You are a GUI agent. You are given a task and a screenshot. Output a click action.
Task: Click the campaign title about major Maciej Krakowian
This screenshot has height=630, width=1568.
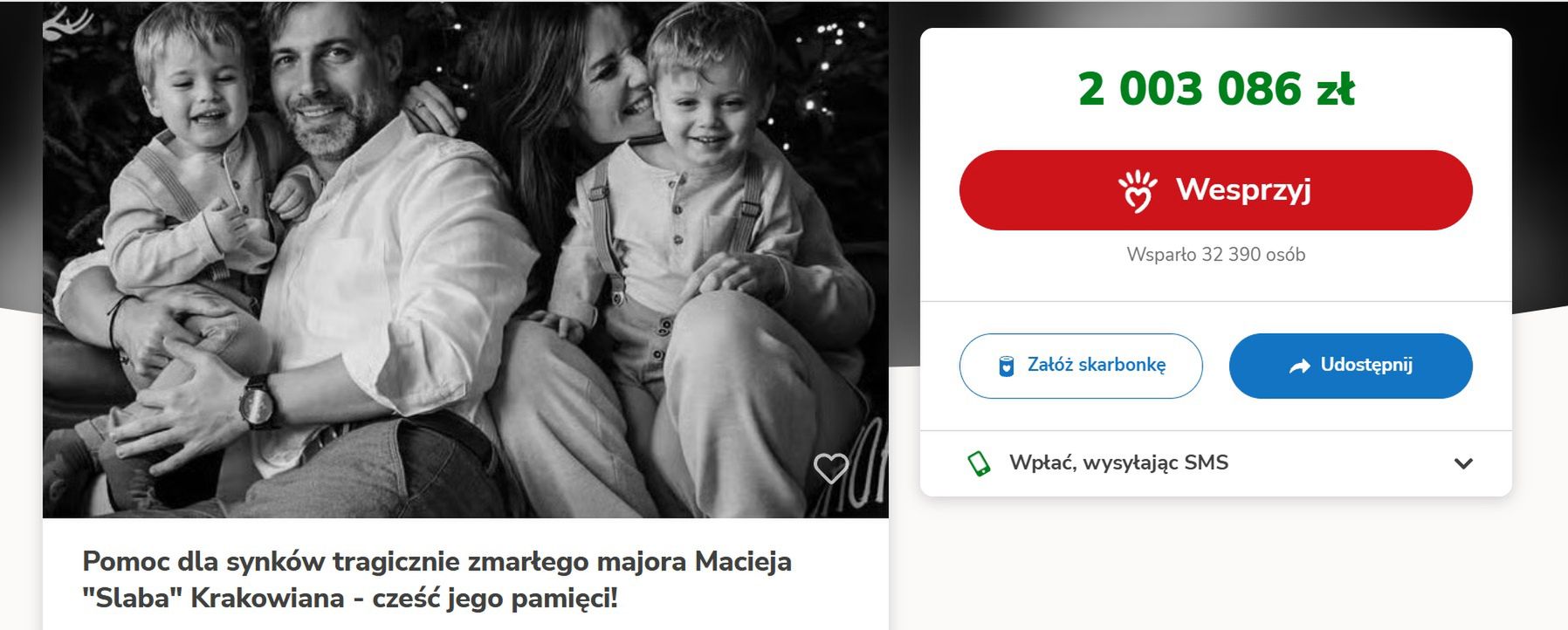(437, 579)
